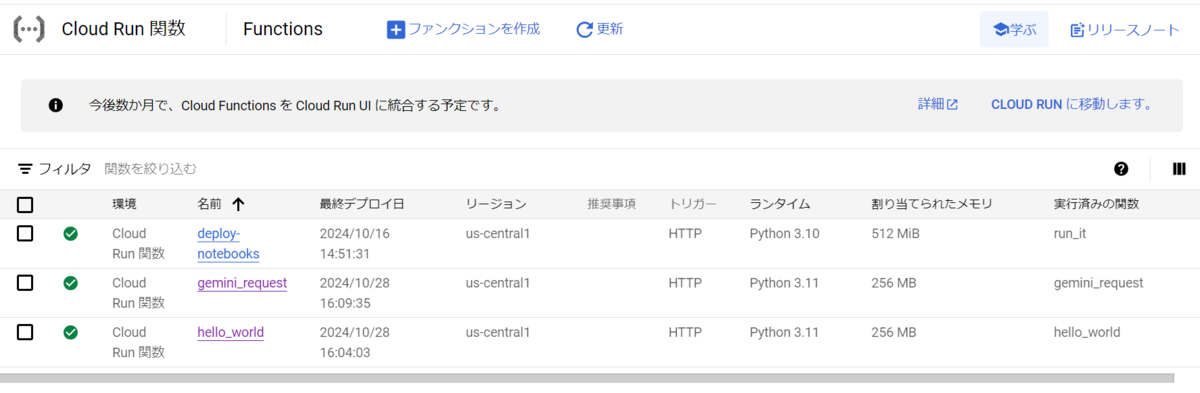The image size is (1200, 393).
Task: Click the green status check for deploy-notebooks
Action: 70,234
